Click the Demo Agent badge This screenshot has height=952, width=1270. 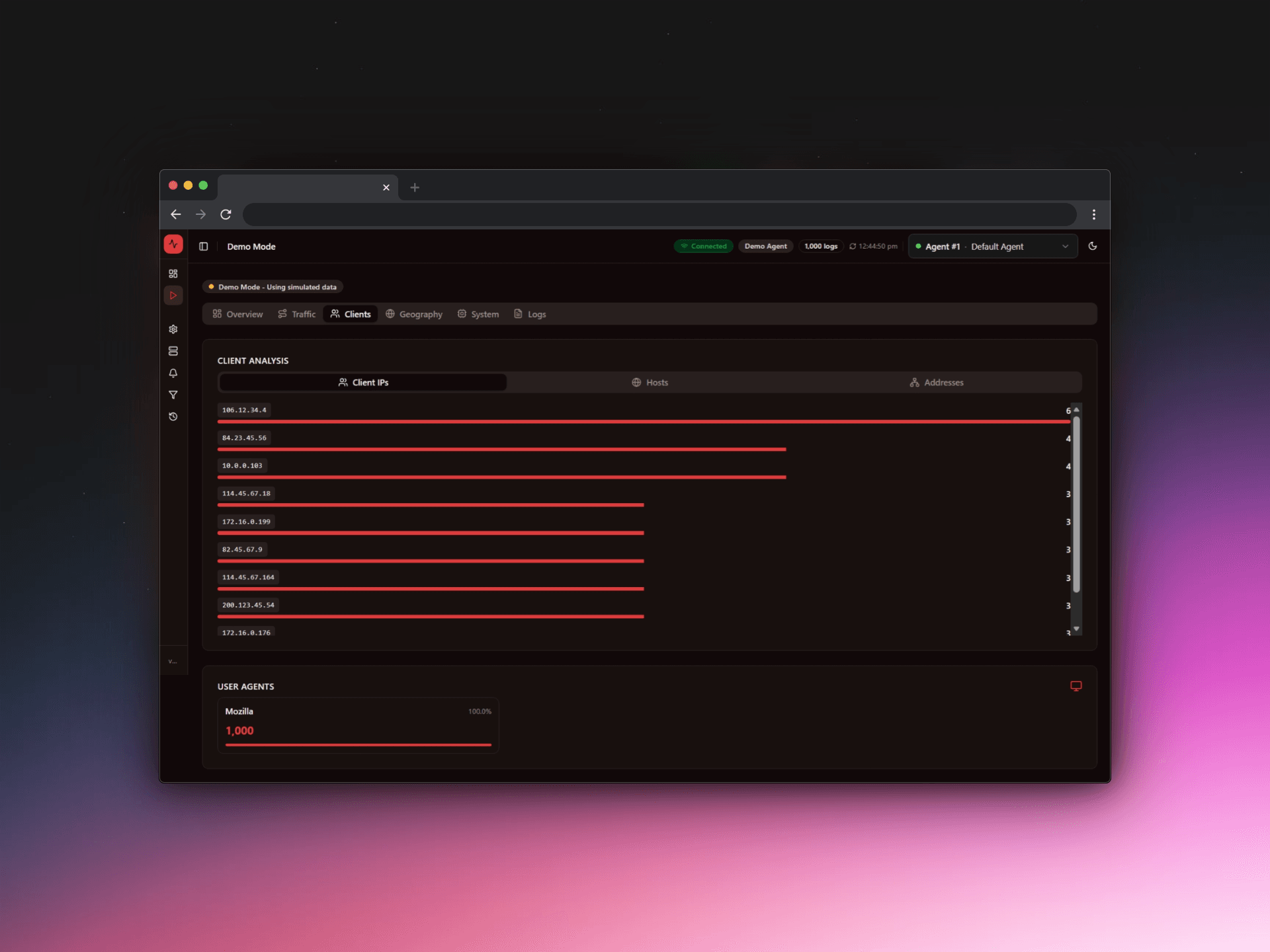point(765,246)
